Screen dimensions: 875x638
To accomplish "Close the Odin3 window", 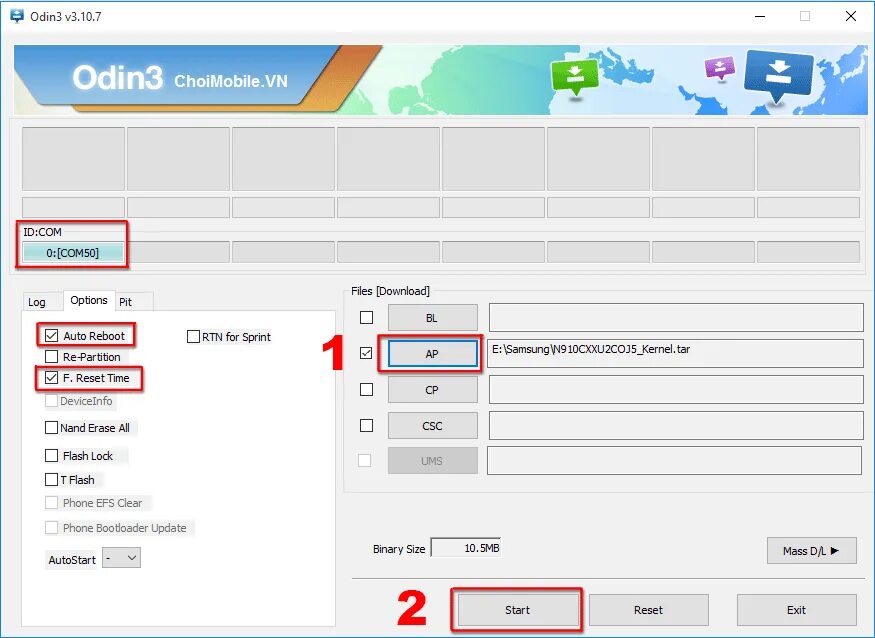I will [850, 16].
